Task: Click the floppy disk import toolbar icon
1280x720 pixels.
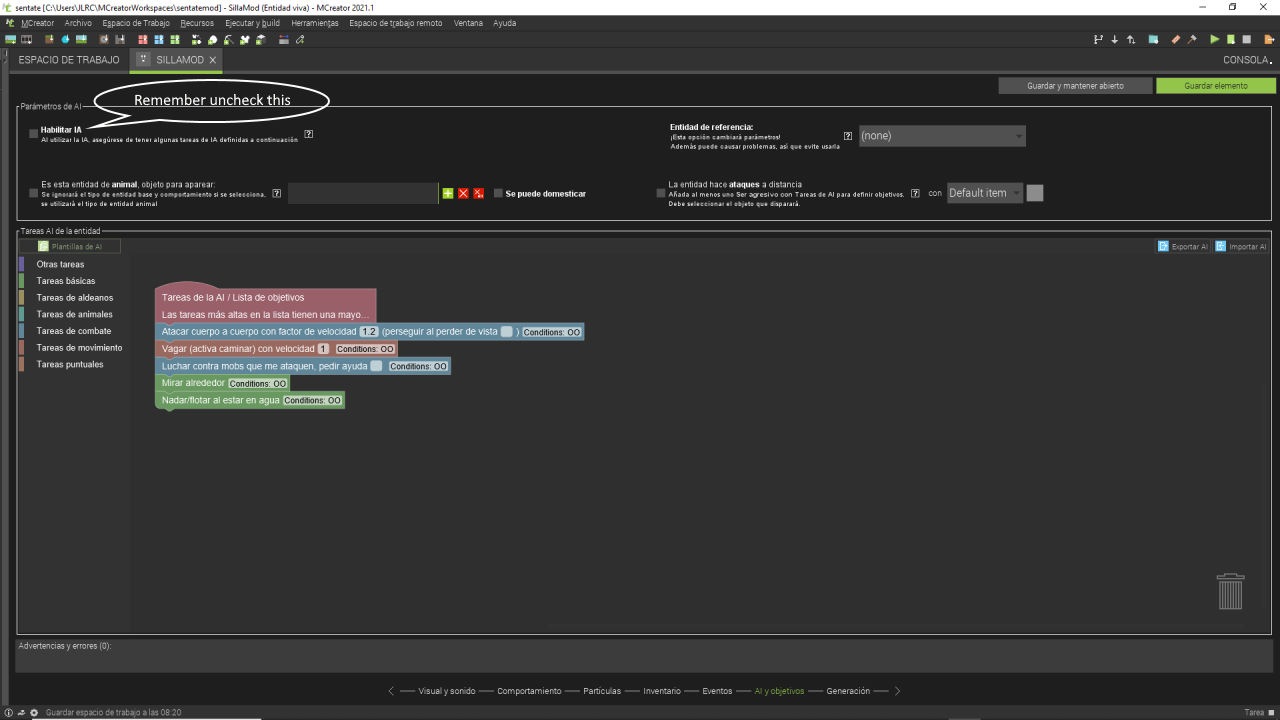Action: click(x=119, y=40)
